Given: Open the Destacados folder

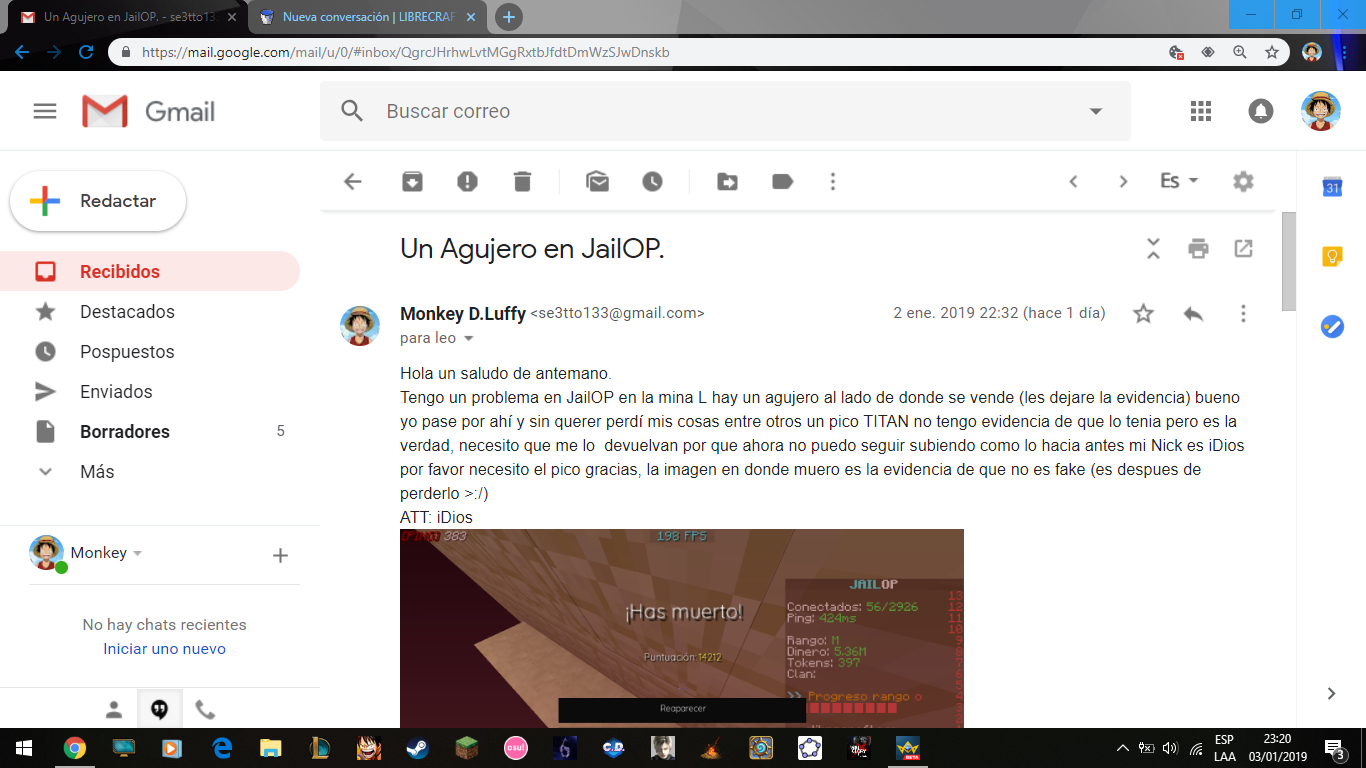Looking at the screenshot, I should point(150,311).
